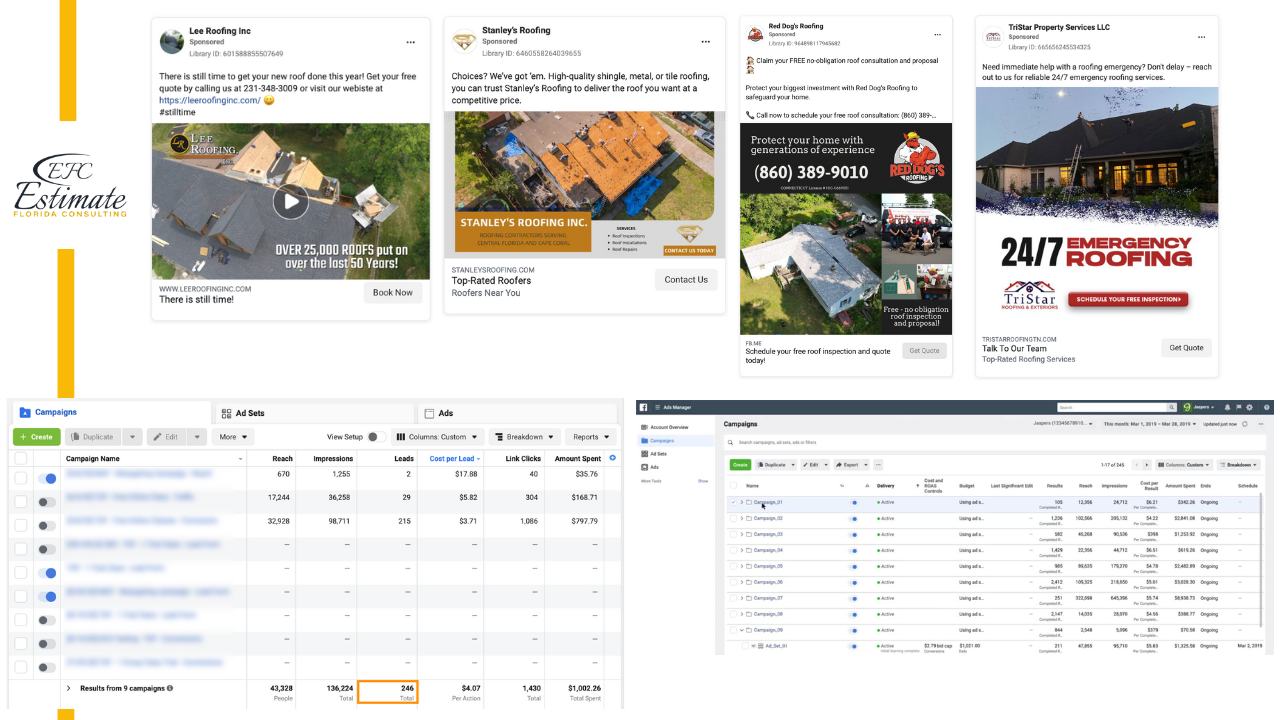Screen dimensions: 1280x720
Task: Play the Lee Roofing ad video
Action: click(x=290, y=202)
